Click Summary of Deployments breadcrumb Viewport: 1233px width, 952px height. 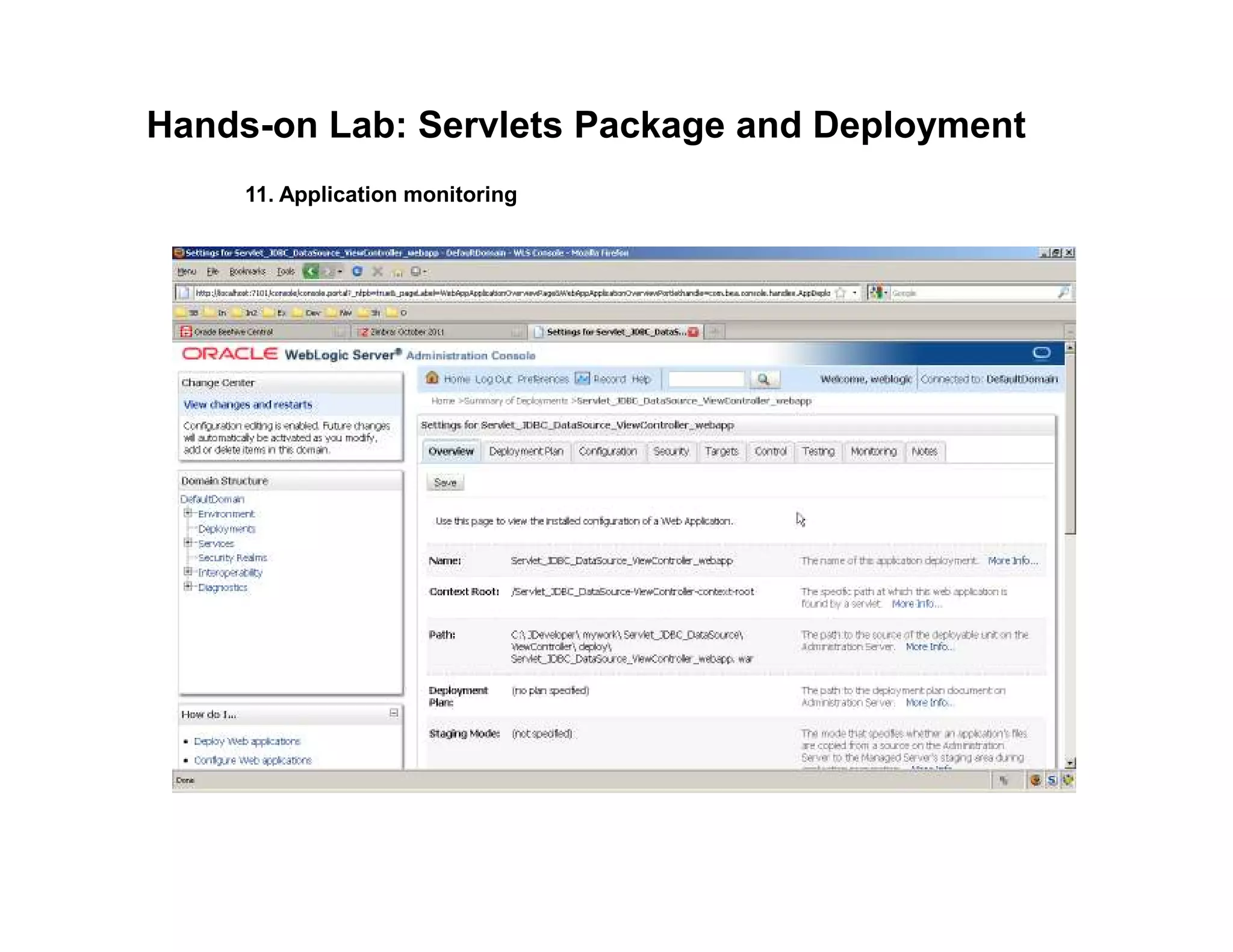[x=516, y=401]
